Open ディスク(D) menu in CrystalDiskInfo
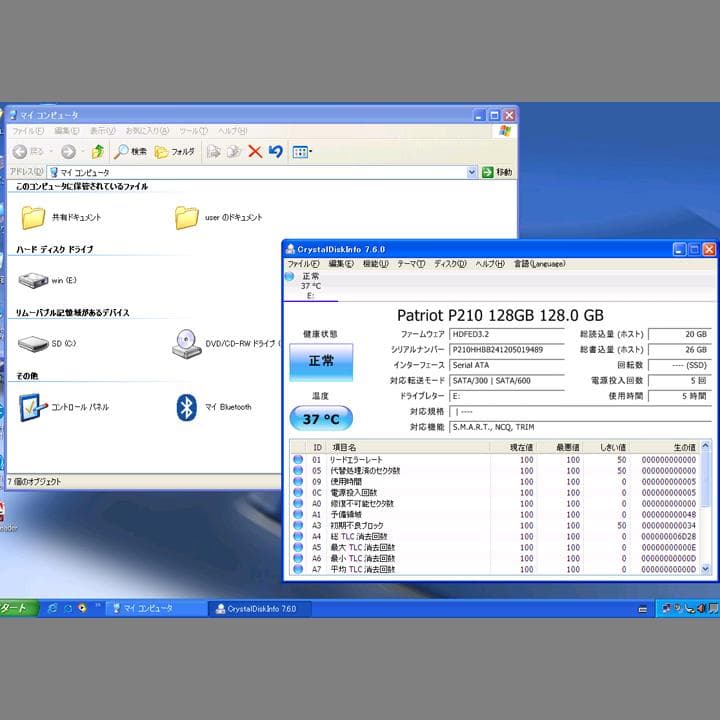Image resolution: width=720 pixels, height=720 pixels. tap(450, 264)
